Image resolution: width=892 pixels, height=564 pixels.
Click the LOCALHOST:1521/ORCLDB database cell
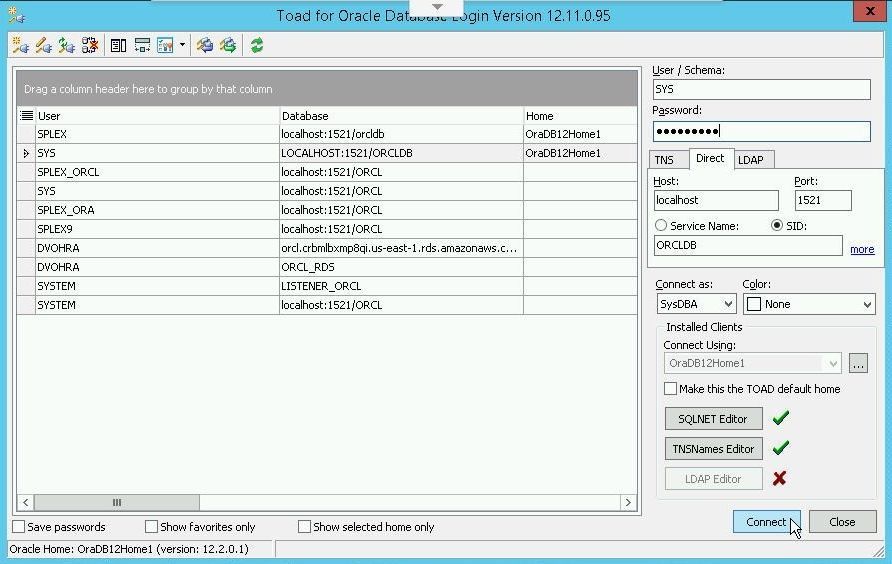pos(401,153)
